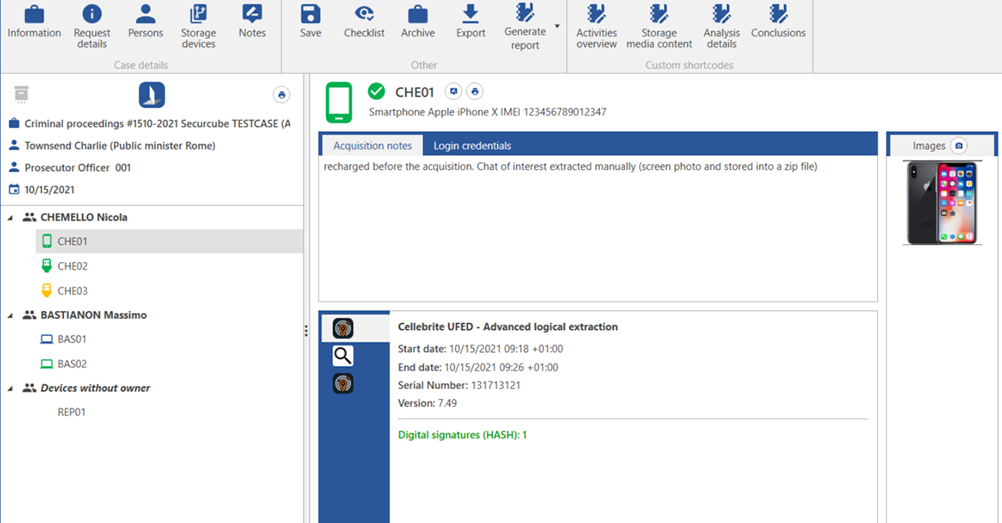The image size is (1002, 523).
Task: Click the vertical splitter handle dots
Action: click(306, 331)
